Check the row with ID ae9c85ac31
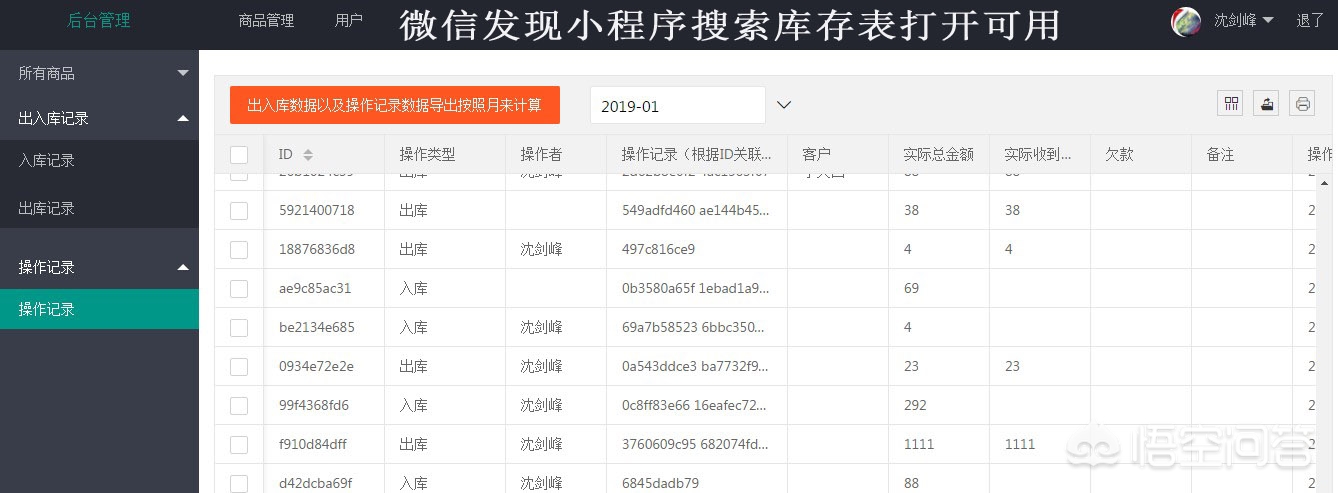Image resolution: width=1338 pixels, height=493 pixels. tap(239, 288)
